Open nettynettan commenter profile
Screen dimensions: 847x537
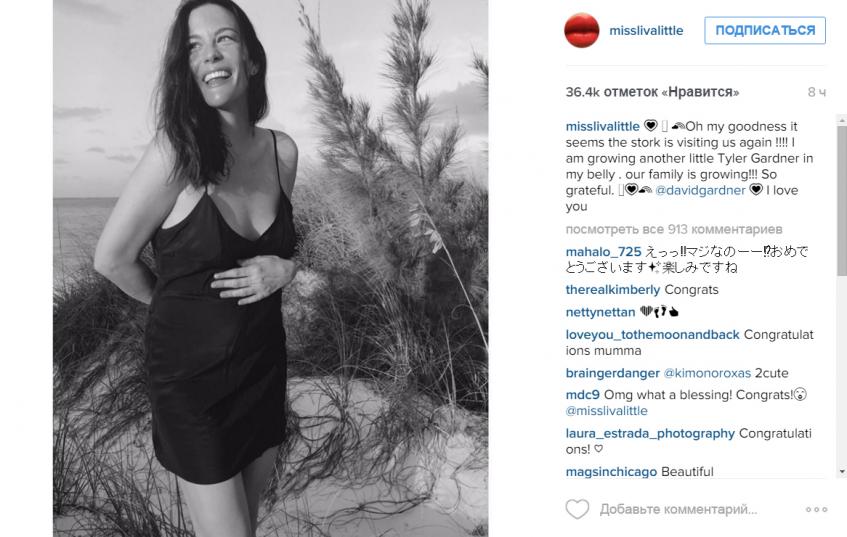click(600, 312)
